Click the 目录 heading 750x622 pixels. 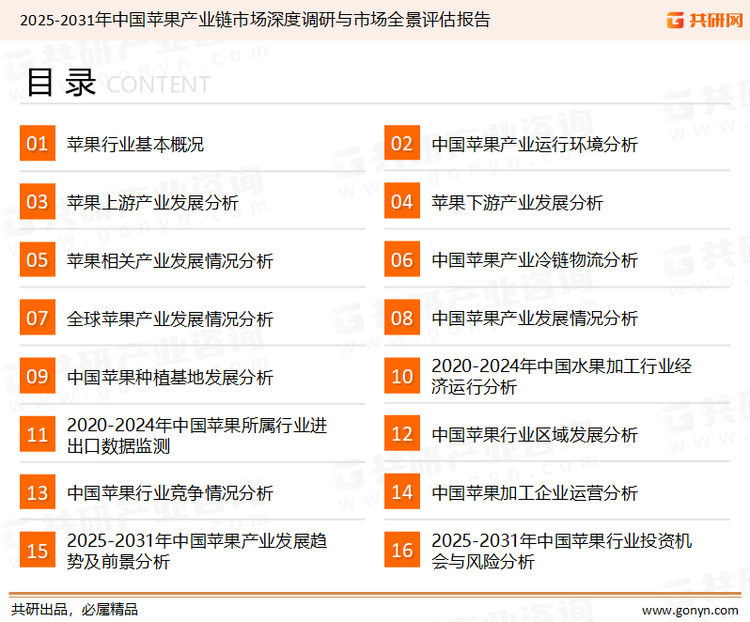click(61, 83)
